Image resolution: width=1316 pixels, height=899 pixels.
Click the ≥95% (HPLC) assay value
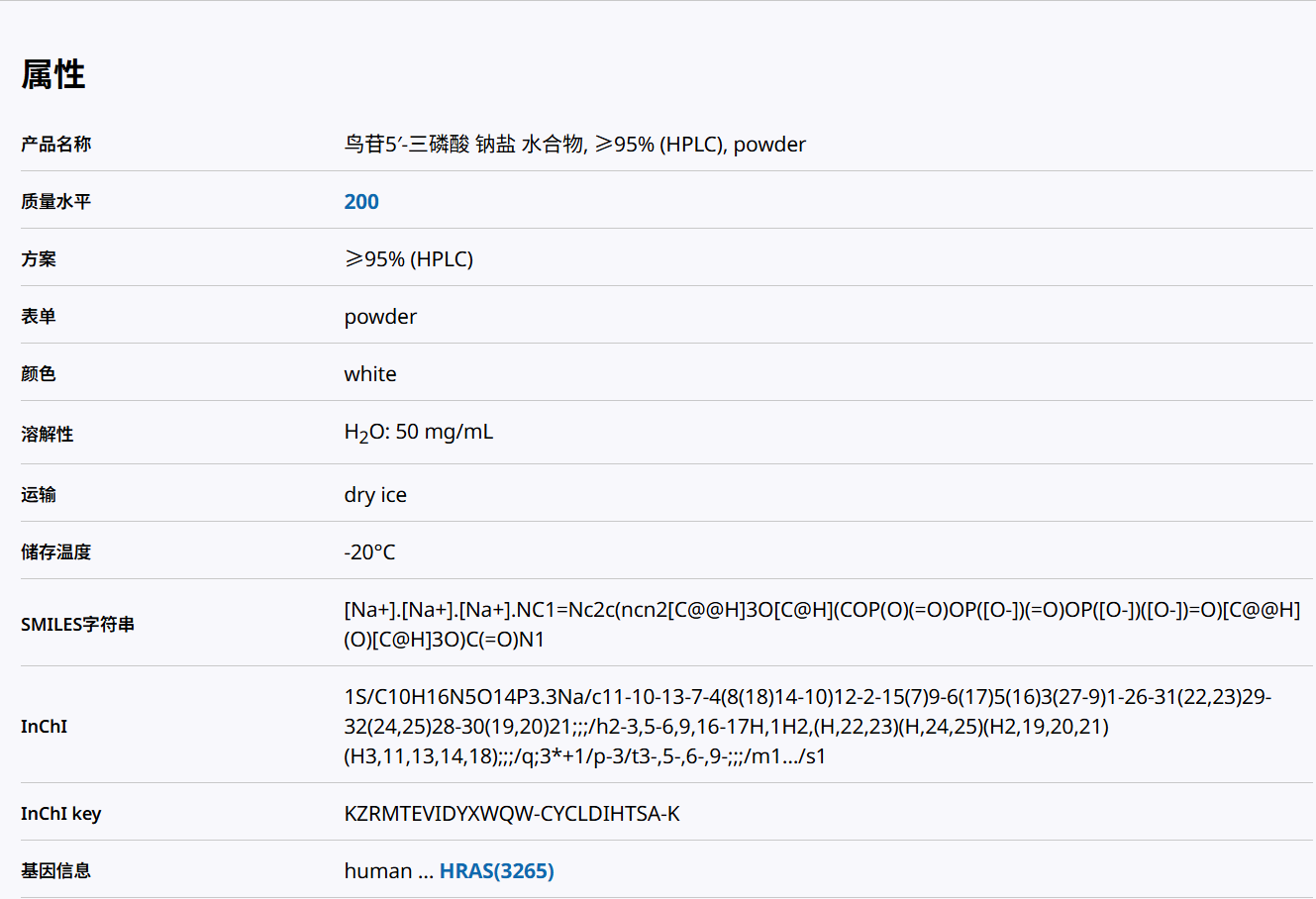tap(408, 259)
